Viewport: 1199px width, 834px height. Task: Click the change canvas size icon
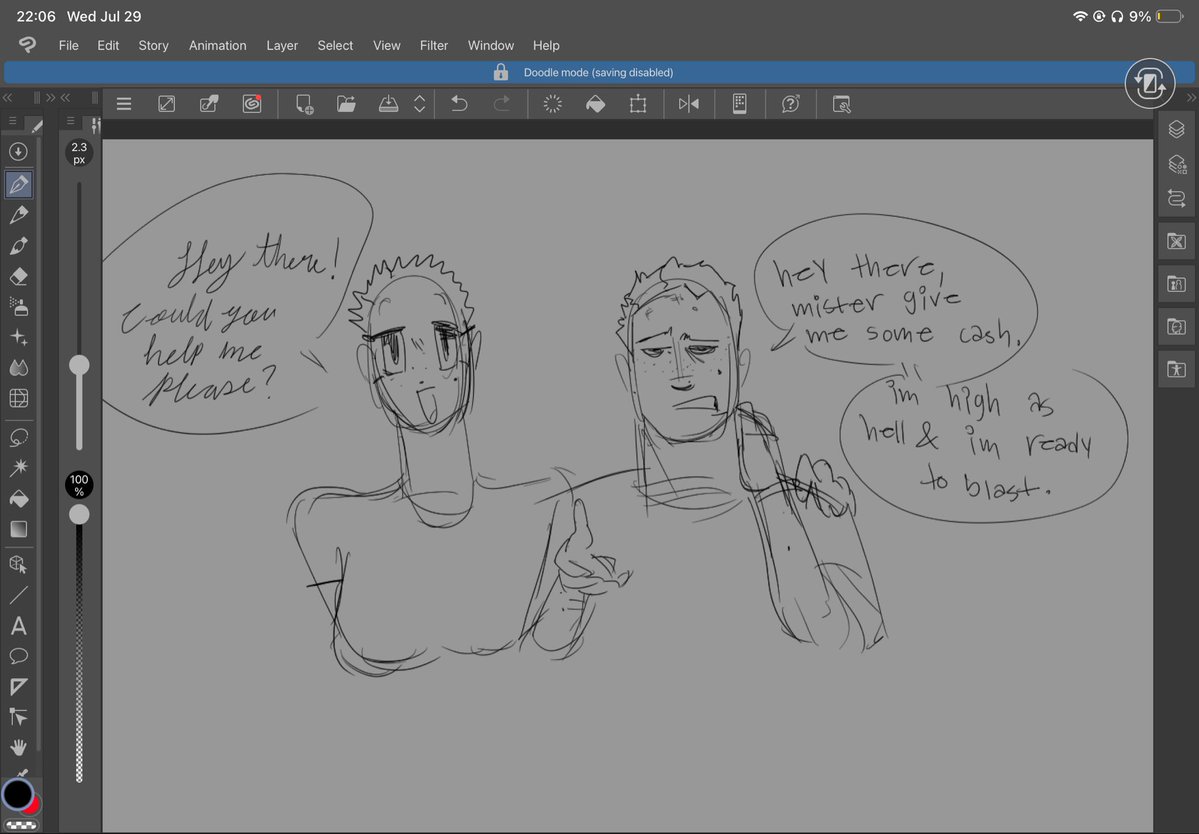(166, 104)
